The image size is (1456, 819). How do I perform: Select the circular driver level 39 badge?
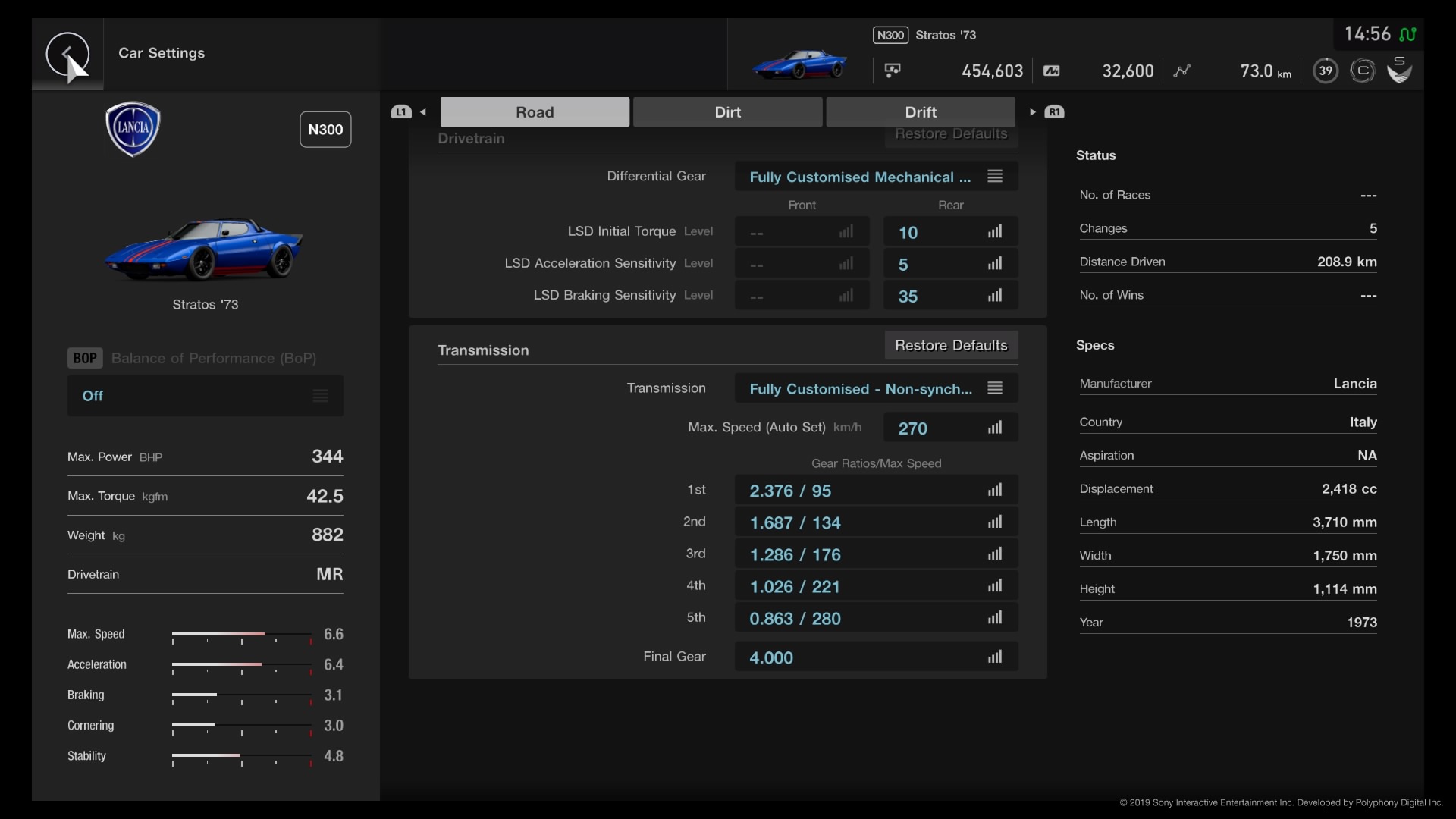point(1326,70)
